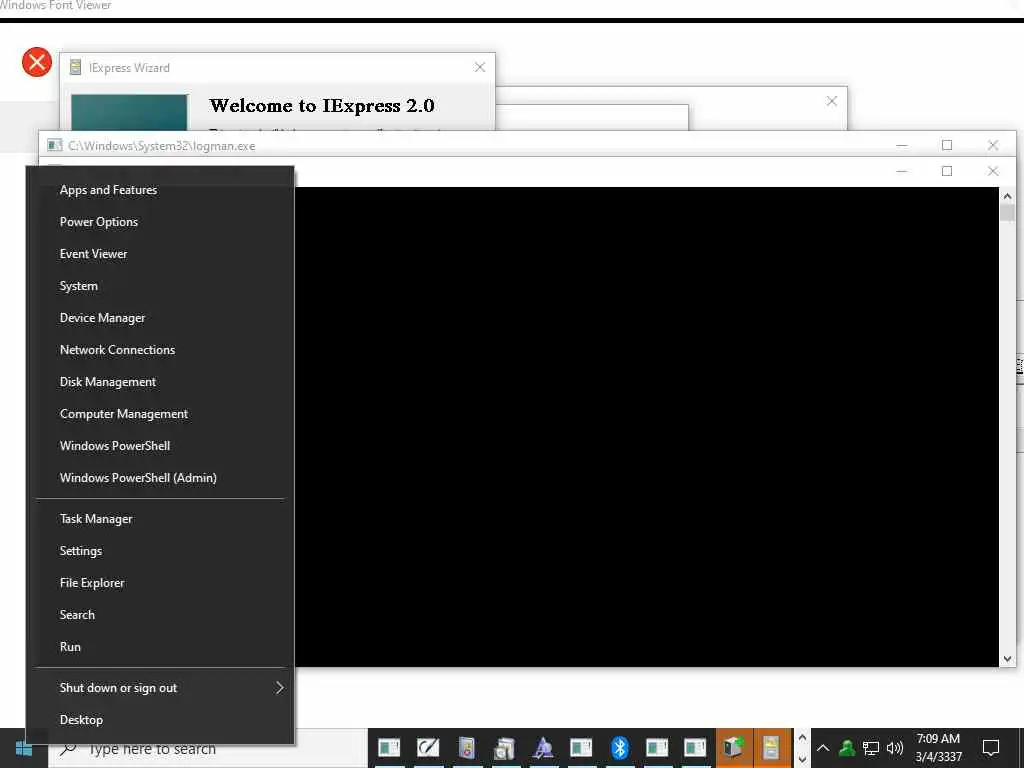
Task: Open the Run dialog entry
Action: pos(160,647)
